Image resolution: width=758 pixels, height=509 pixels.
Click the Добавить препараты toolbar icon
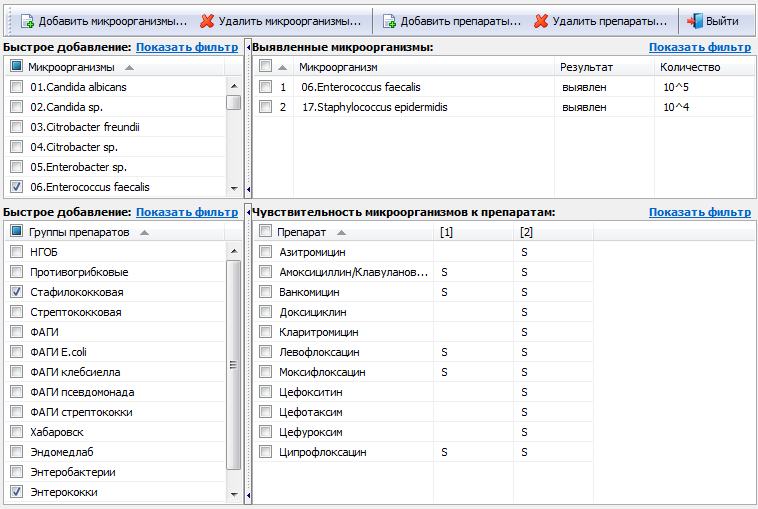(389, 20)
